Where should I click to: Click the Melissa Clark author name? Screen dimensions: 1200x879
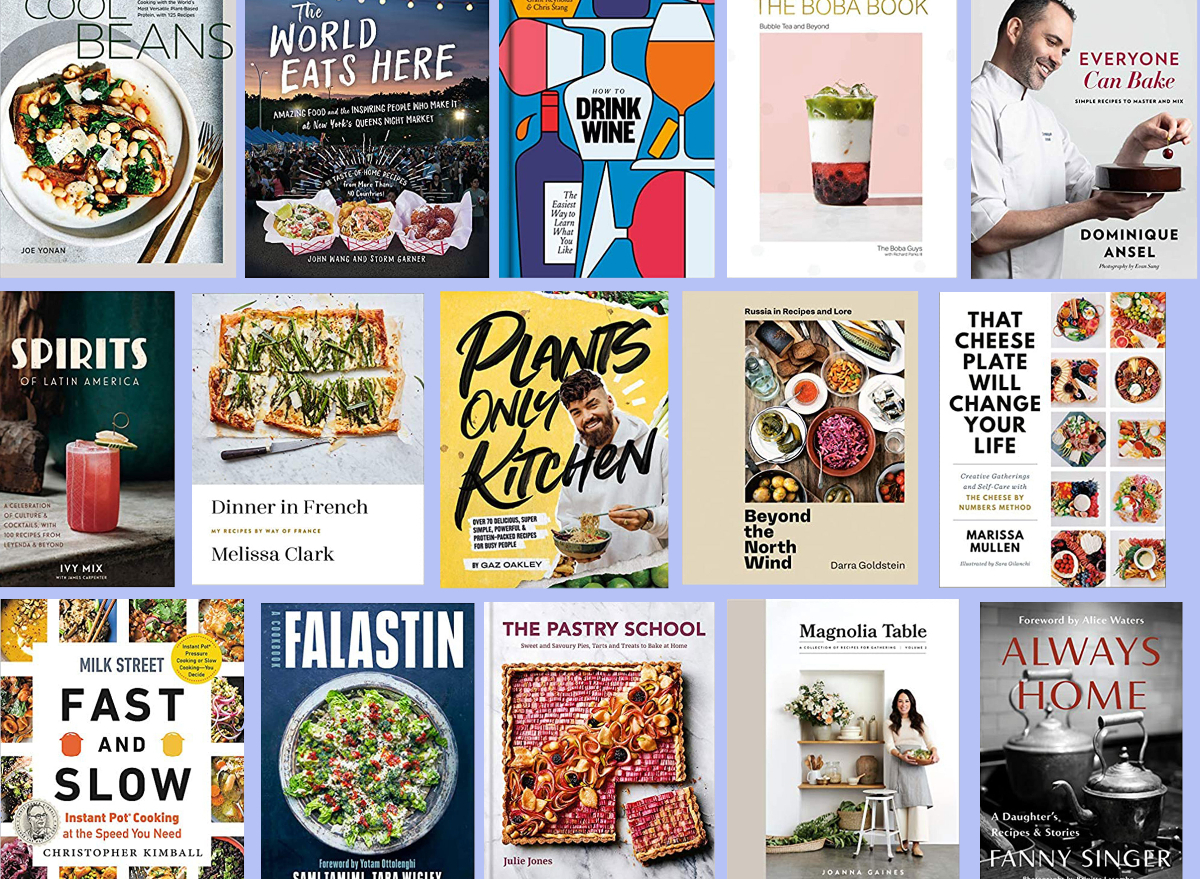click(273, 553)
